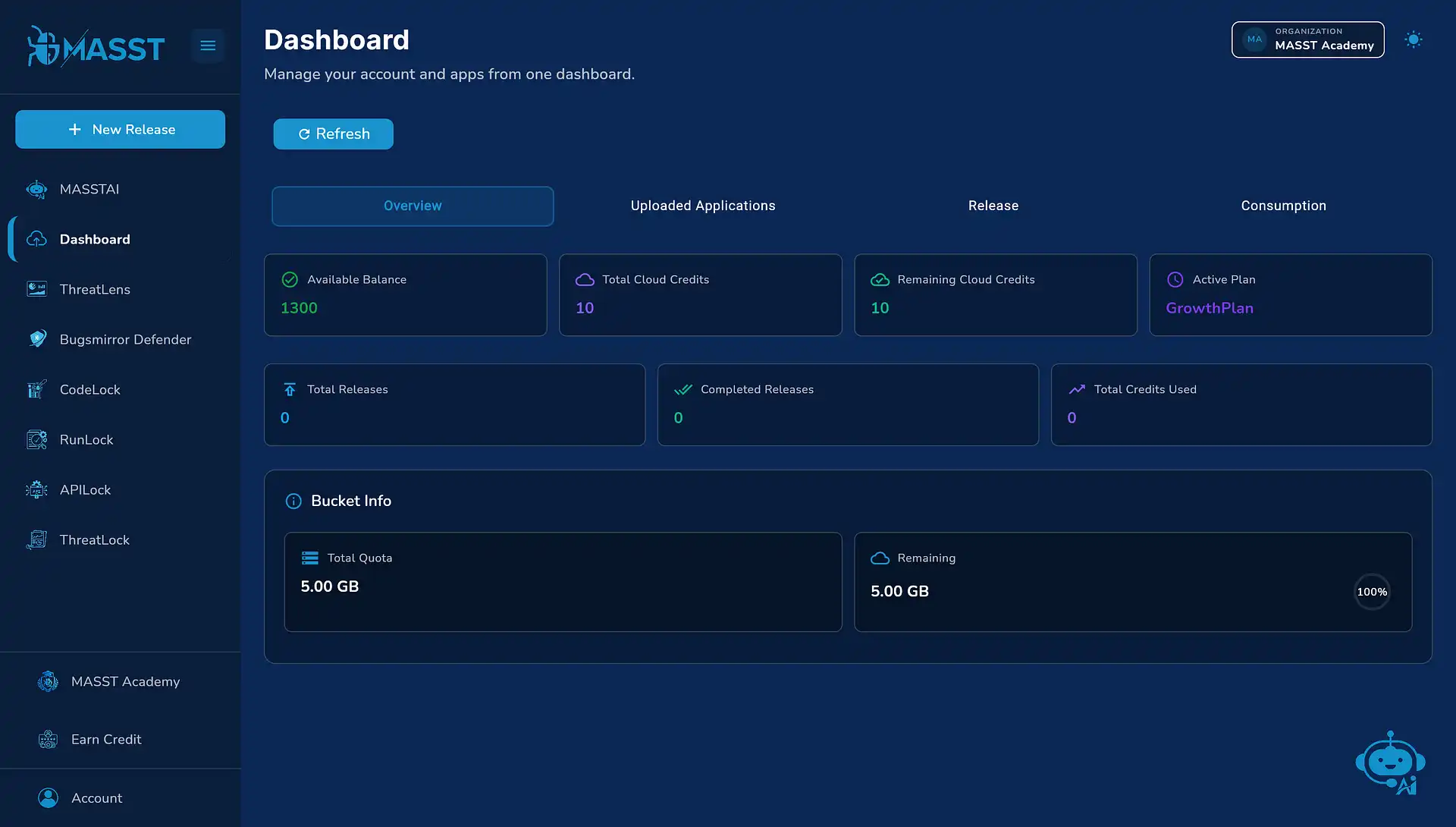Switch to the Consumption tab
Screen dimensions: 1456x827
[1284, 206]
